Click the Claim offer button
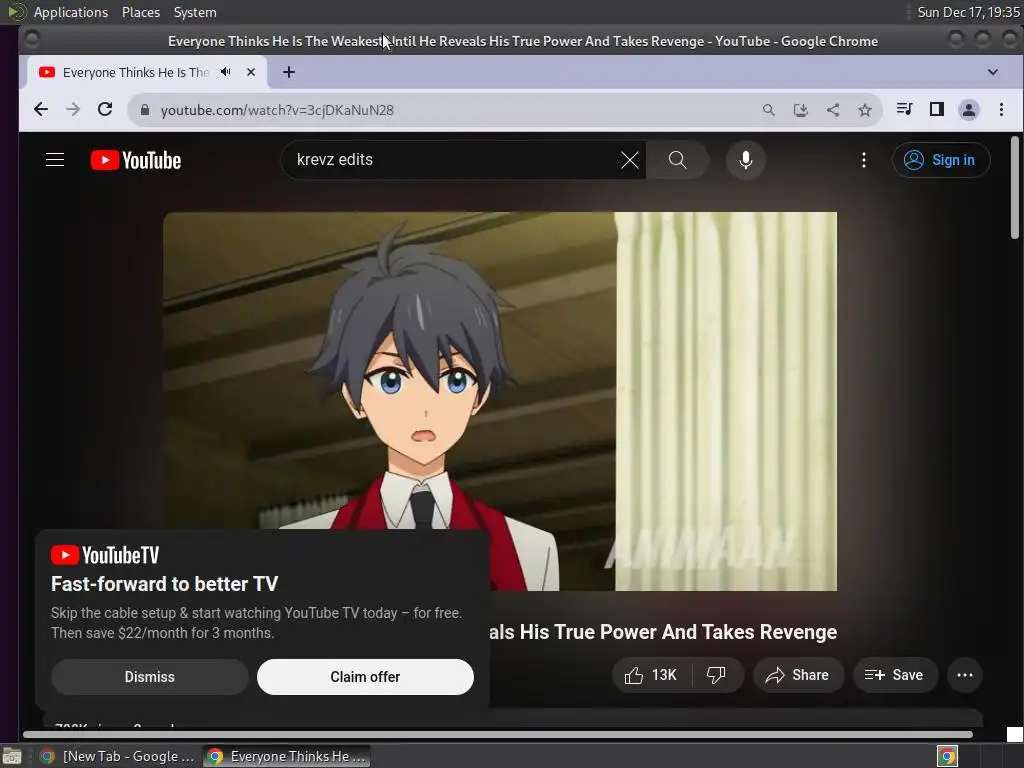Viewport: 1024px width, 768px height. point(365,677)
